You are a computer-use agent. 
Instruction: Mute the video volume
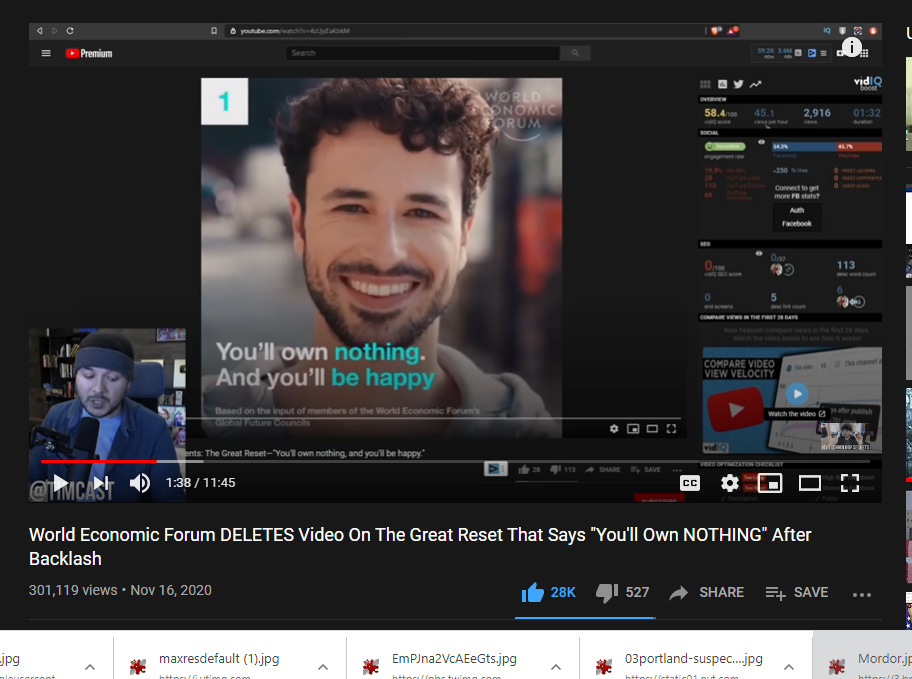point(140,483)
